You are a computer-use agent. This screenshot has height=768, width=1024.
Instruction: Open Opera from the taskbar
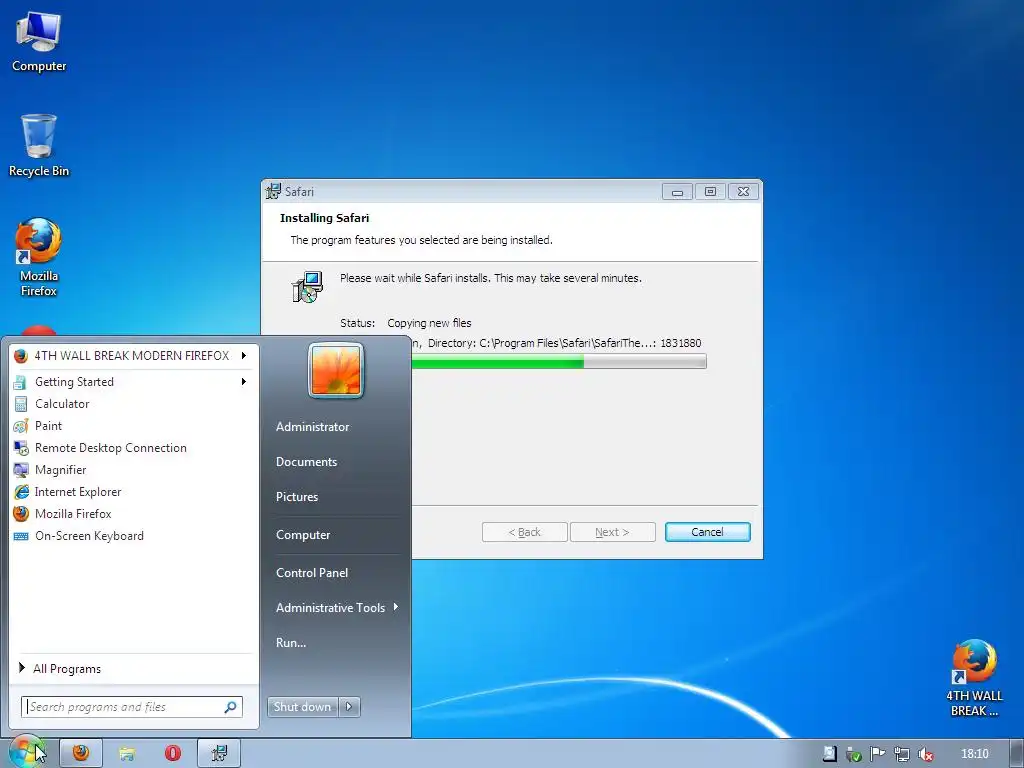tap(172, 753)
